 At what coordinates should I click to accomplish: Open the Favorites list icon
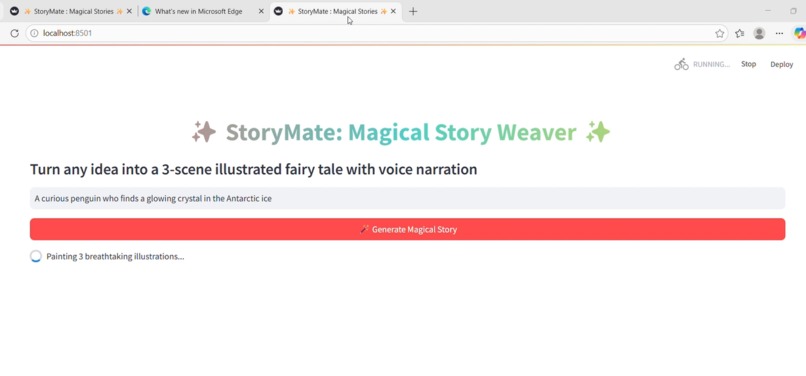739,33
